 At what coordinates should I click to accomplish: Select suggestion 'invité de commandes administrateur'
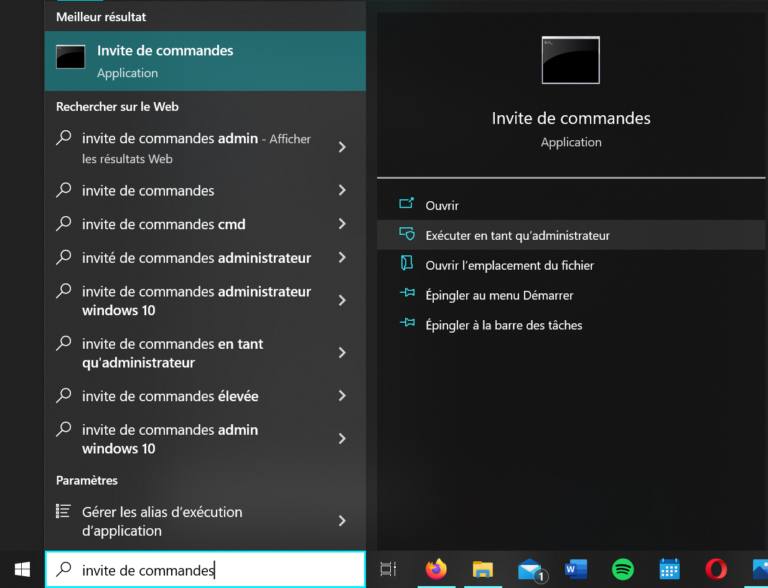point(205,258)
